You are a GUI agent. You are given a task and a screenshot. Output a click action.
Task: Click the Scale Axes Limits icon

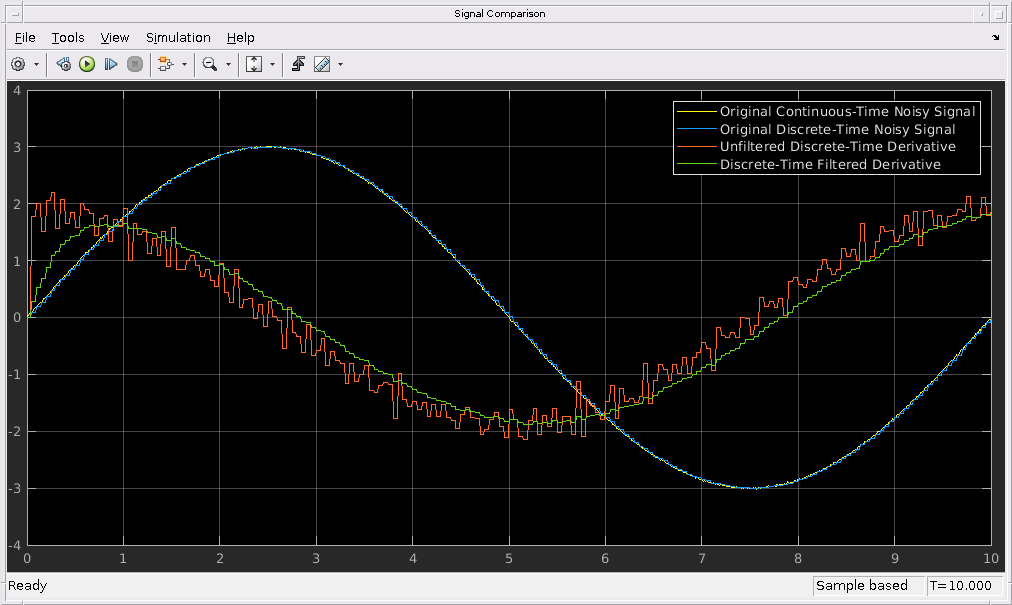coord(253,64)
